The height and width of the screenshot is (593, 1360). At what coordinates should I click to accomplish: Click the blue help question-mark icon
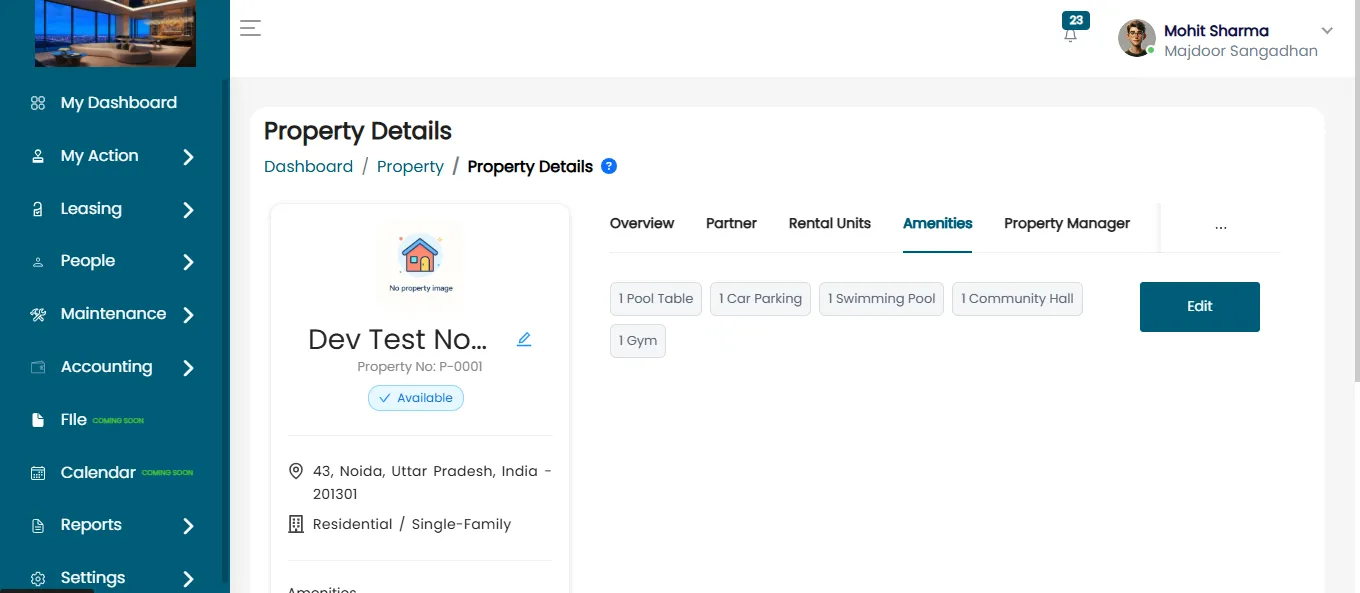(609, 166)
